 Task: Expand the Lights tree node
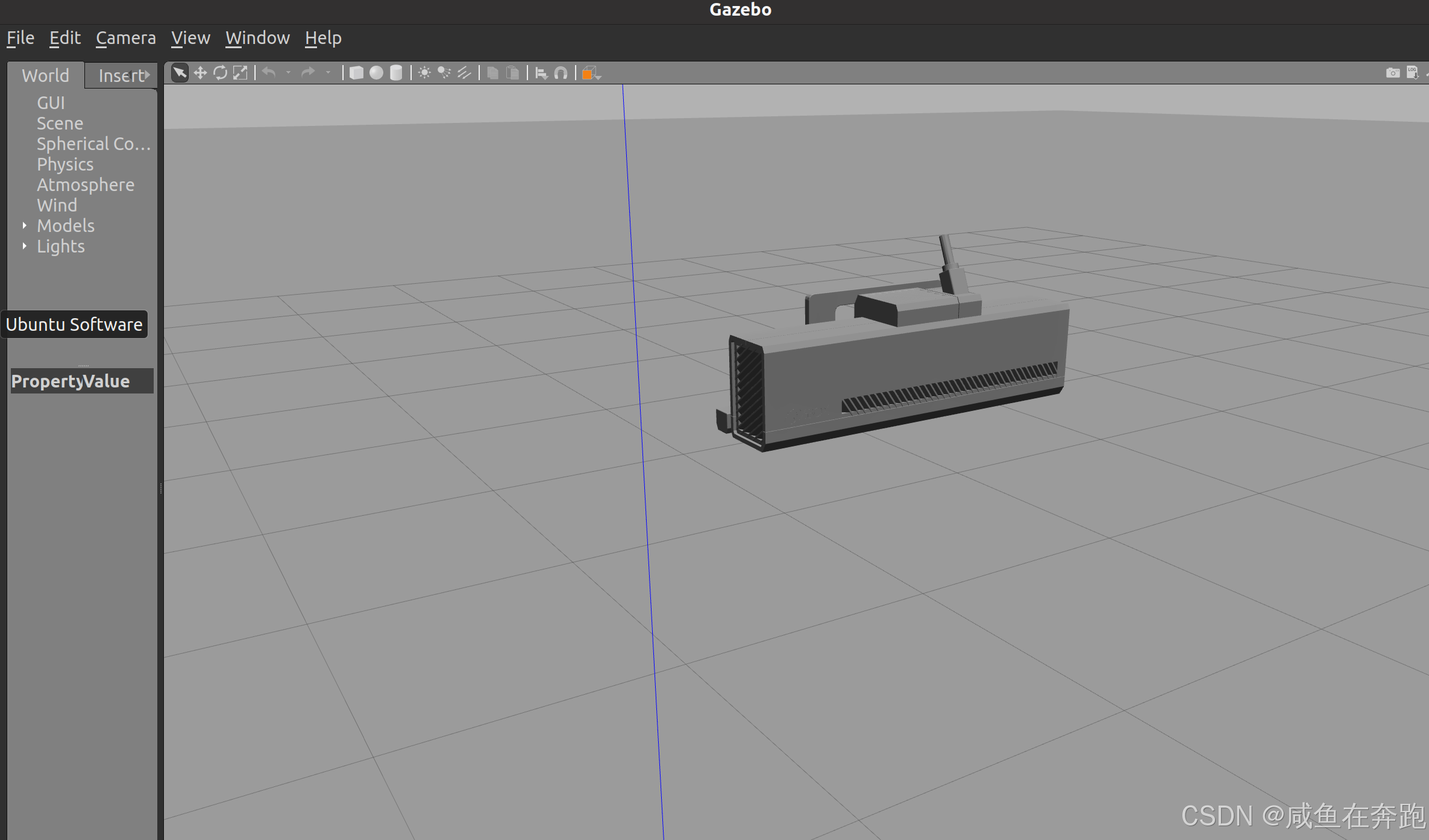pyautogui.click(x=25, y=246)
